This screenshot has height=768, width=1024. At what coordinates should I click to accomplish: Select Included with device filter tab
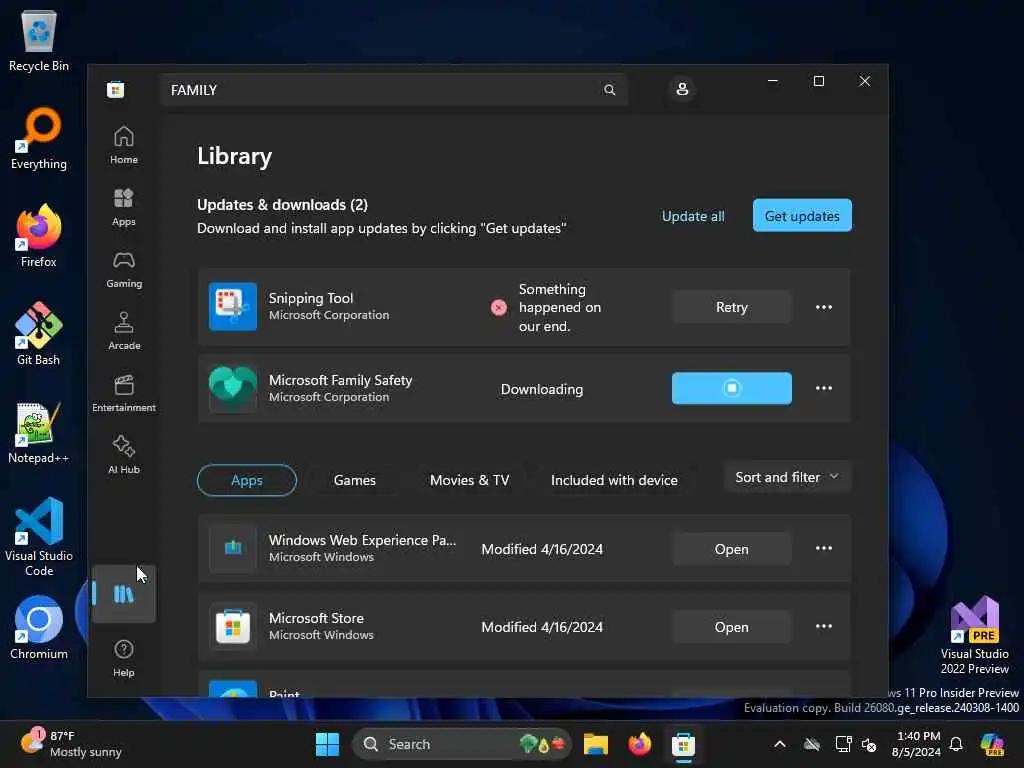pyautogui.click(x=615, y=480)
